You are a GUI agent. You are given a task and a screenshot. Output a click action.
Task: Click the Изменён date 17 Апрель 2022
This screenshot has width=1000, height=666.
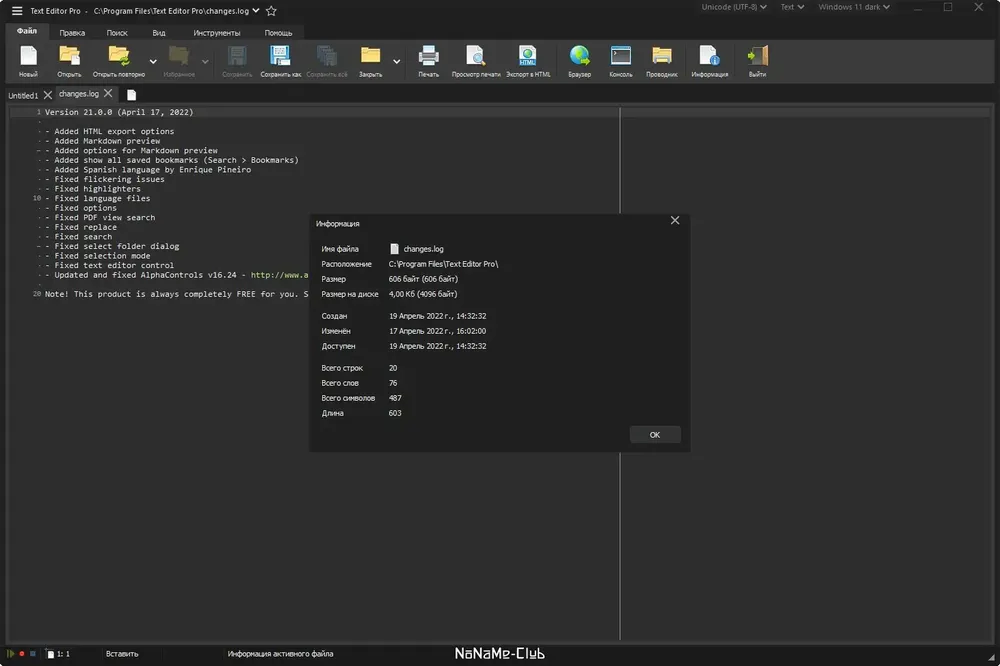click(438, 331)
